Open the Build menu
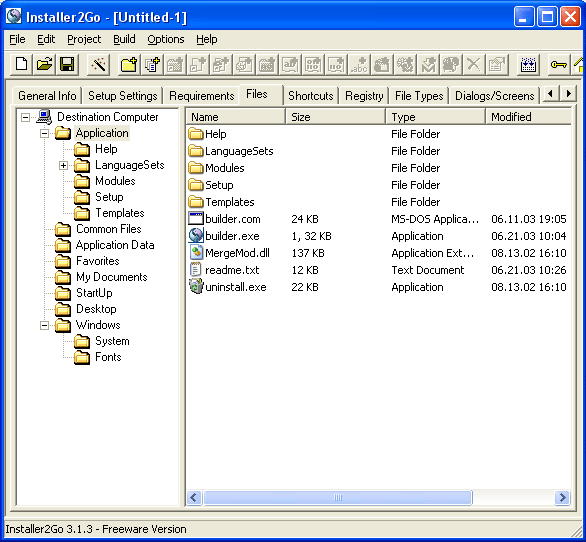Screen dimensions: 586x542 coord(124,39)
